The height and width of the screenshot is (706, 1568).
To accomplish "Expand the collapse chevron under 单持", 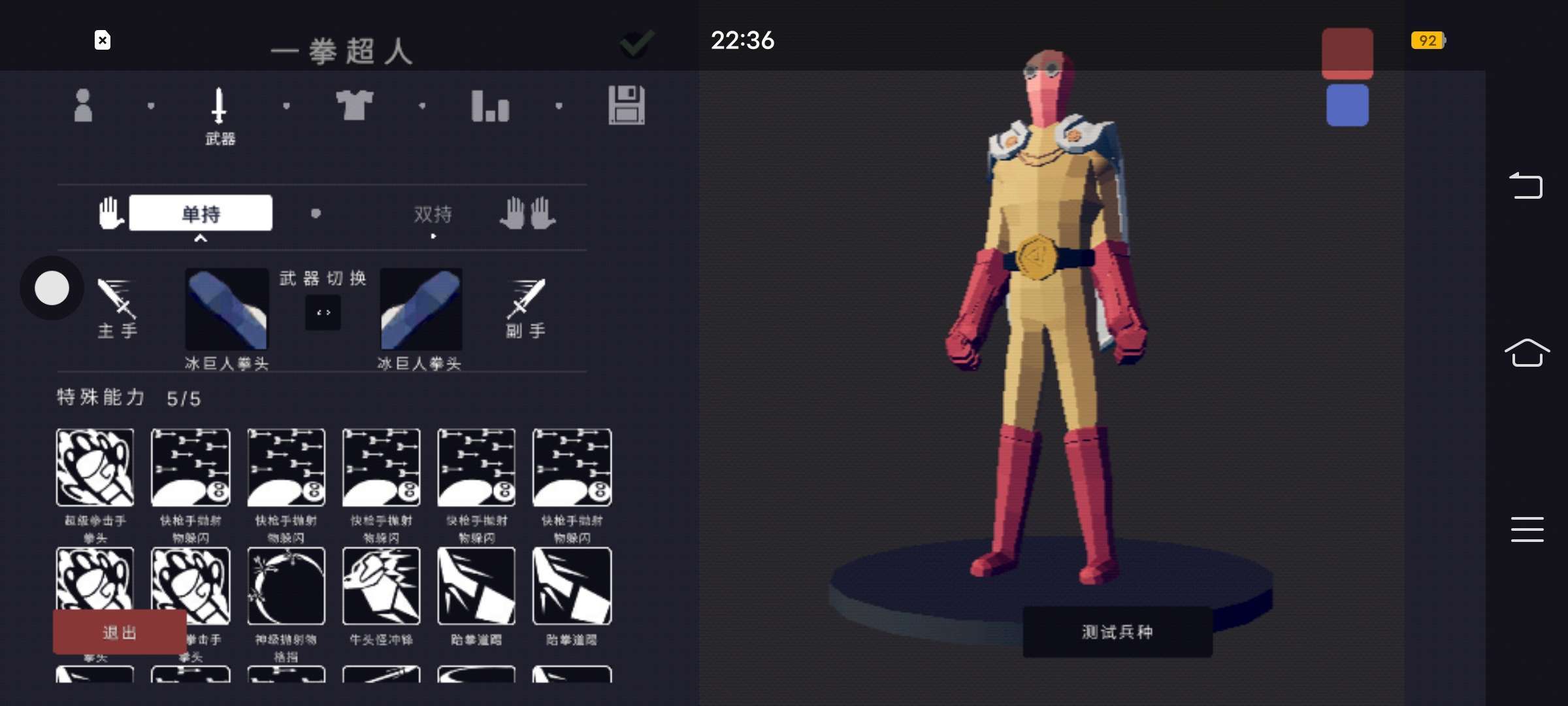I will tap(201, 239).
